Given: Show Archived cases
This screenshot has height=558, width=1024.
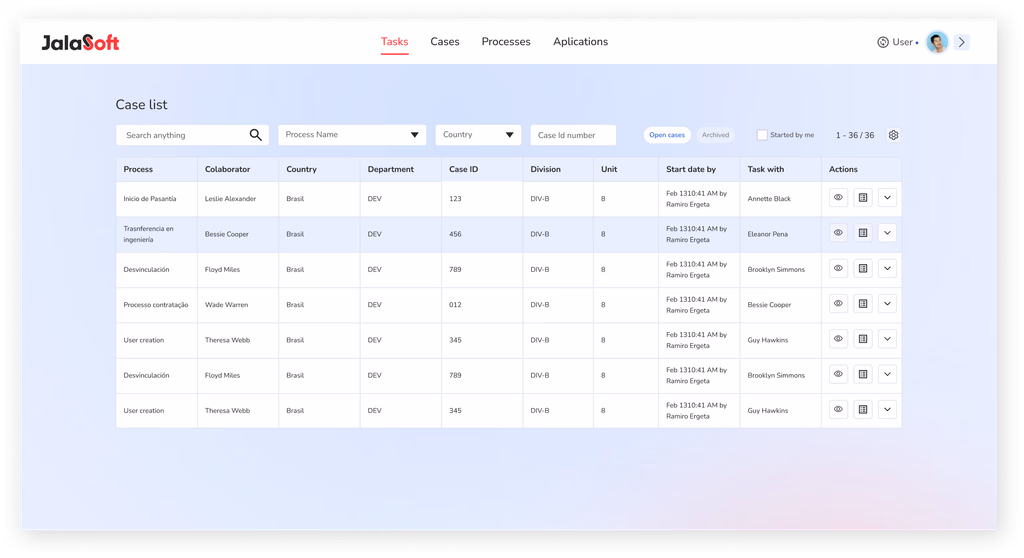Looking at the screenshot, I should (x=715, y=135).
